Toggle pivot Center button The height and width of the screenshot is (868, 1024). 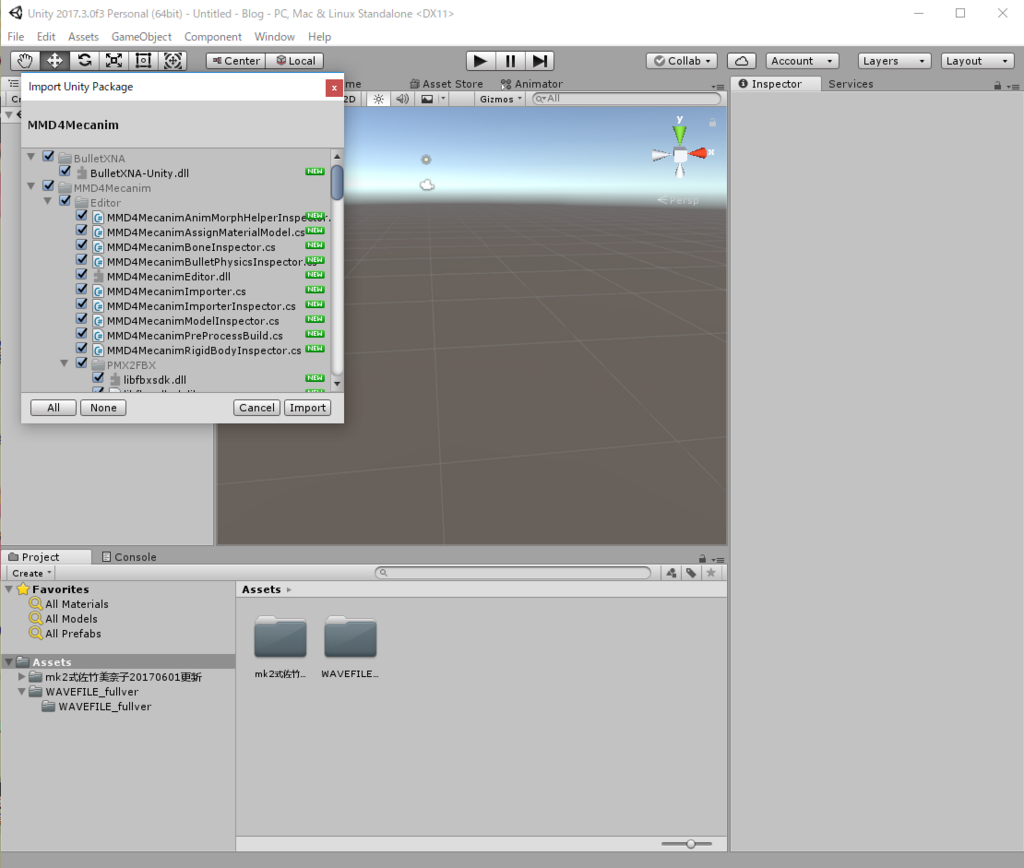[x=236, y=61]
